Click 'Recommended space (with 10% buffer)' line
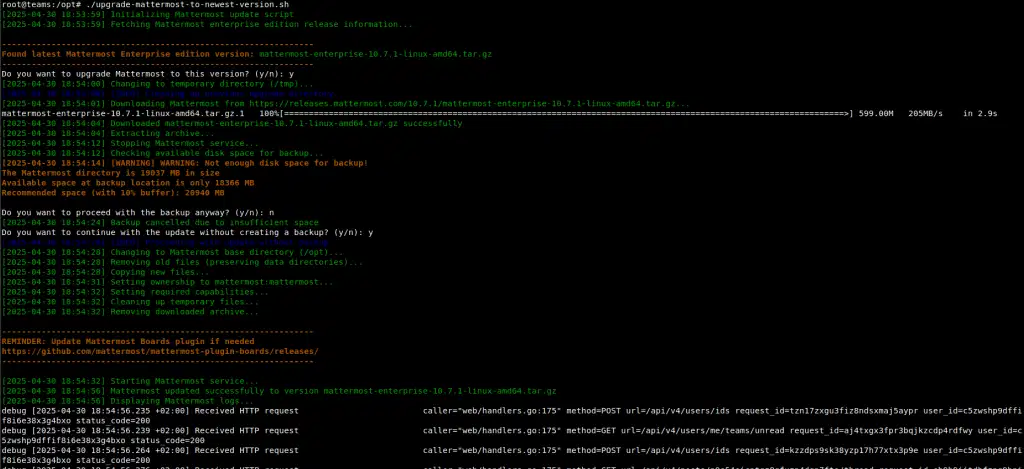1024x469 pixels. click(113, 193)
